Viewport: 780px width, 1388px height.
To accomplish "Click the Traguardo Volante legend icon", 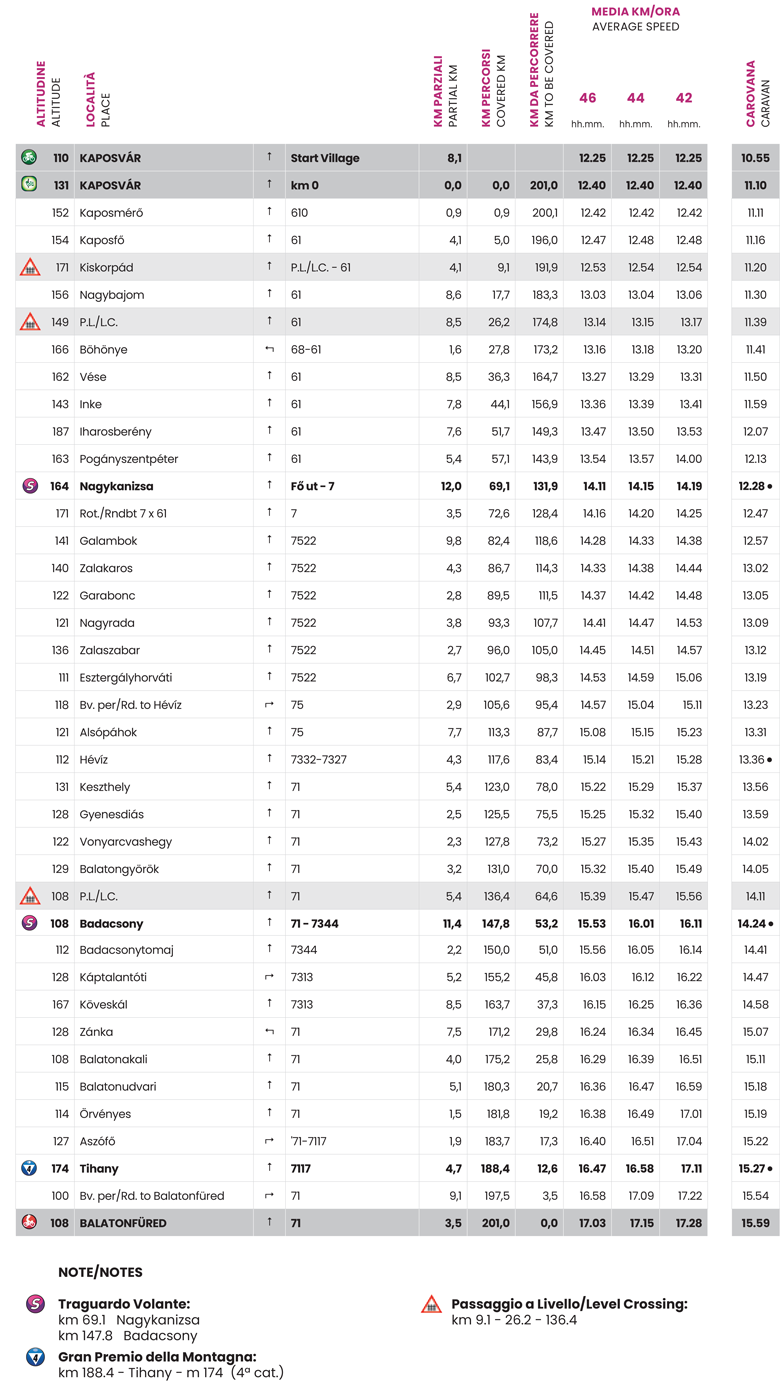I will pyautogui.click(x=35, y=1304).
